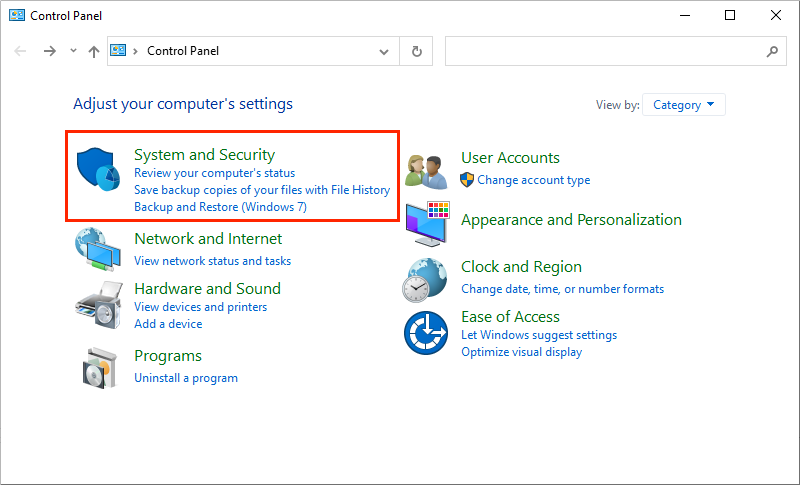The width and height of the screenshot is (800, 485).
Task: Click Add a device link
Action: [168, 324]
